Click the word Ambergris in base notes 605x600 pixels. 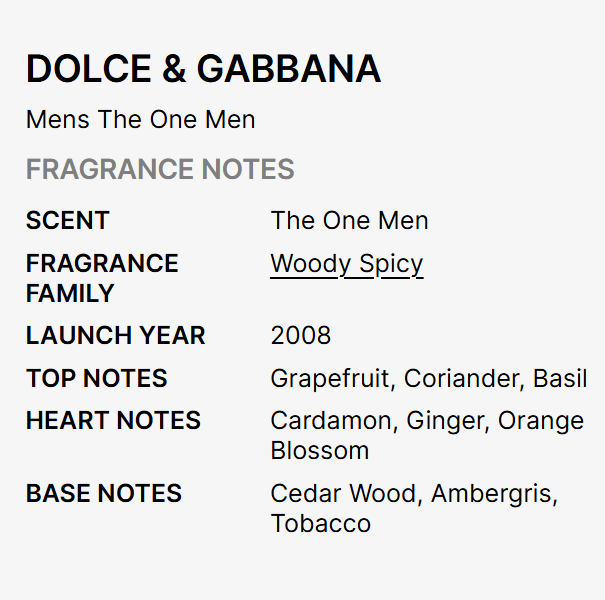pyautogui.click(x=494, y=493)
